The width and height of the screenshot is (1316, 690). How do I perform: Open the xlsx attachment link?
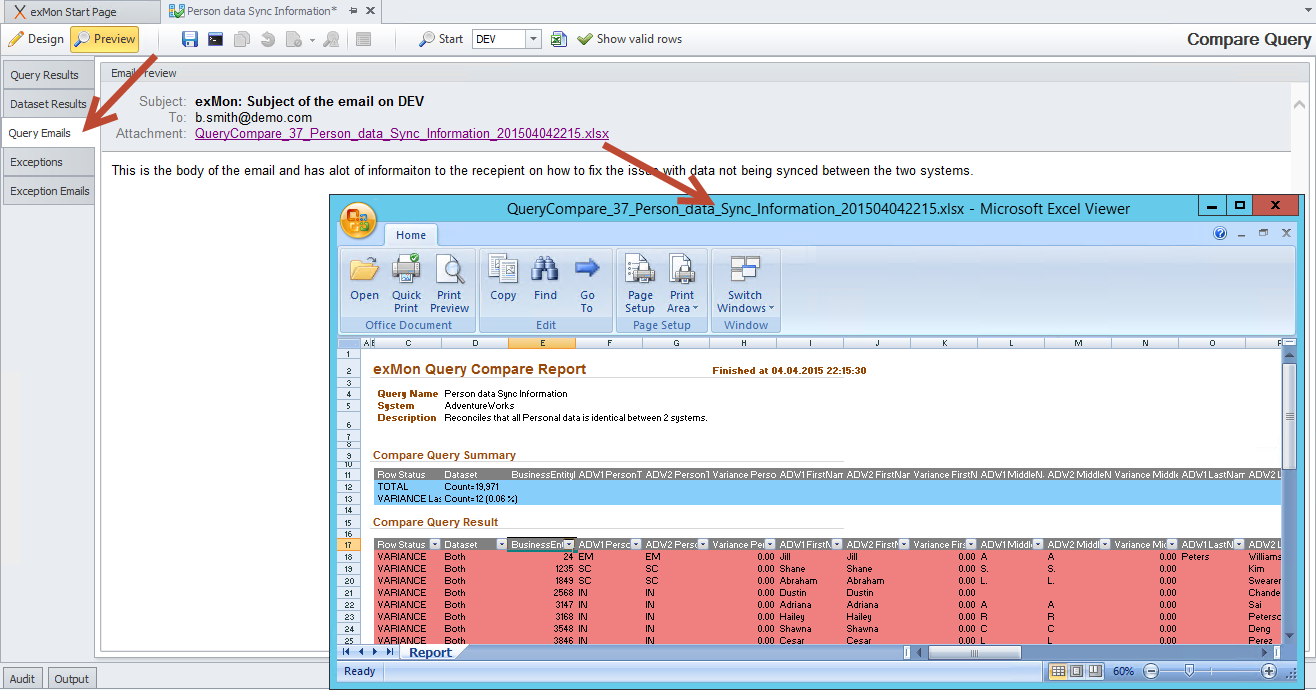tap(402, 133)
